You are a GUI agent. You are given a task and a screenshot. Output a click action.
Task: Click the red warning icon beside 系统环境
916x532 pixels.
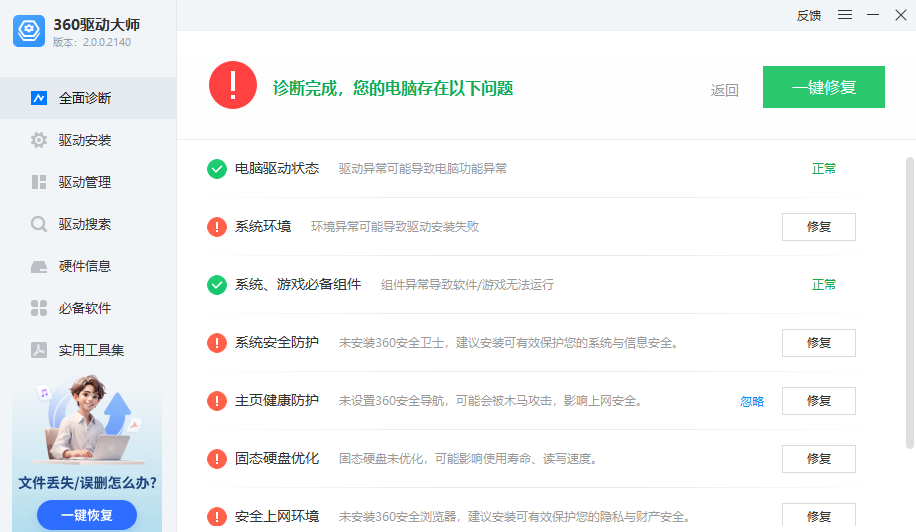217,227
